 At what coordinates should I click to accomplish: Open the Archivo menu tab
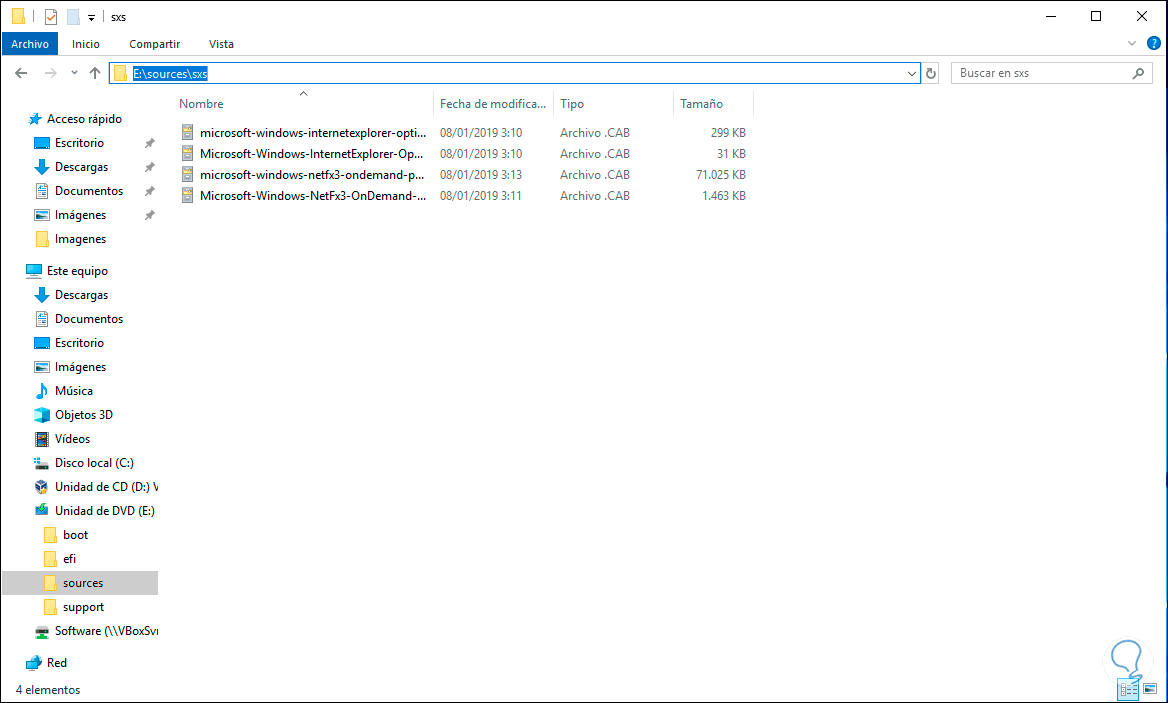click(x=30, y=44)
